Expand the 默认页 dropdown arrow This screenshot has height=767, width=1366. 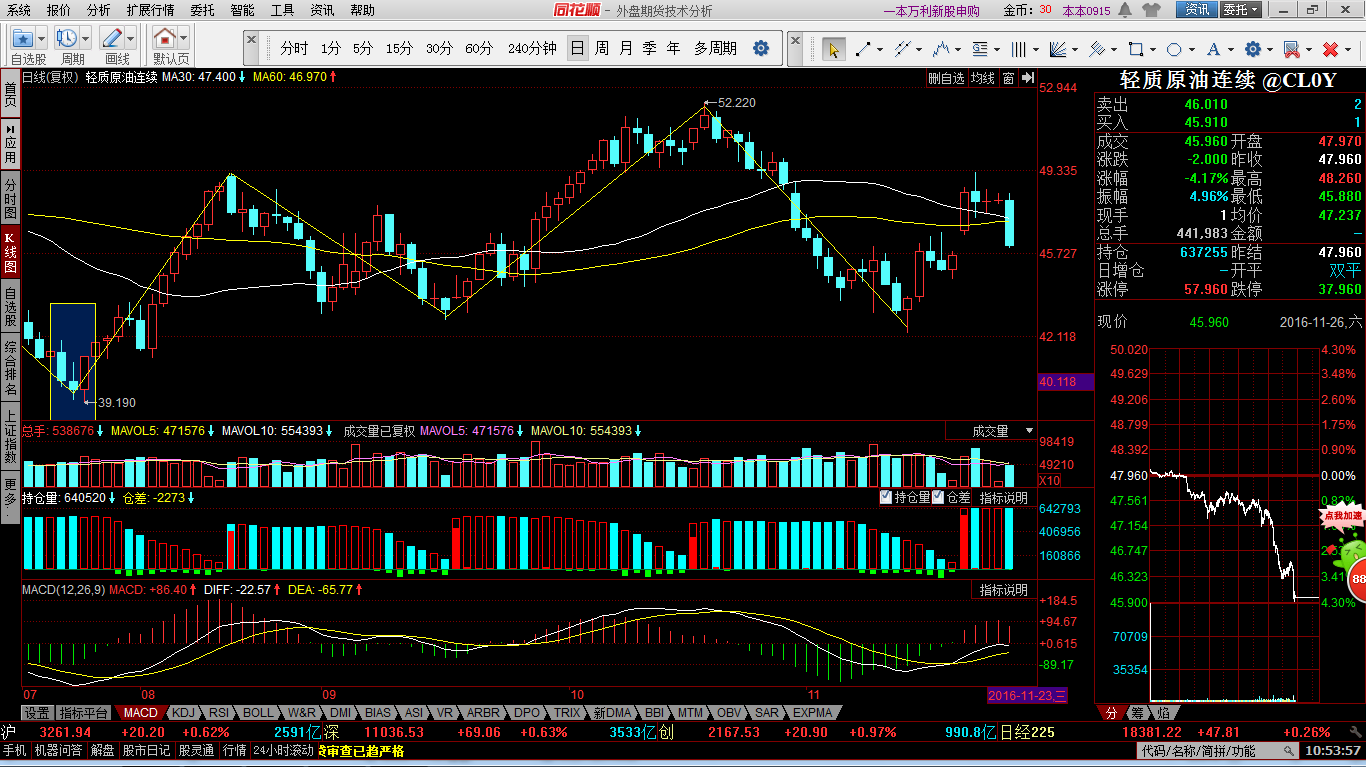(x=184, y=40)
